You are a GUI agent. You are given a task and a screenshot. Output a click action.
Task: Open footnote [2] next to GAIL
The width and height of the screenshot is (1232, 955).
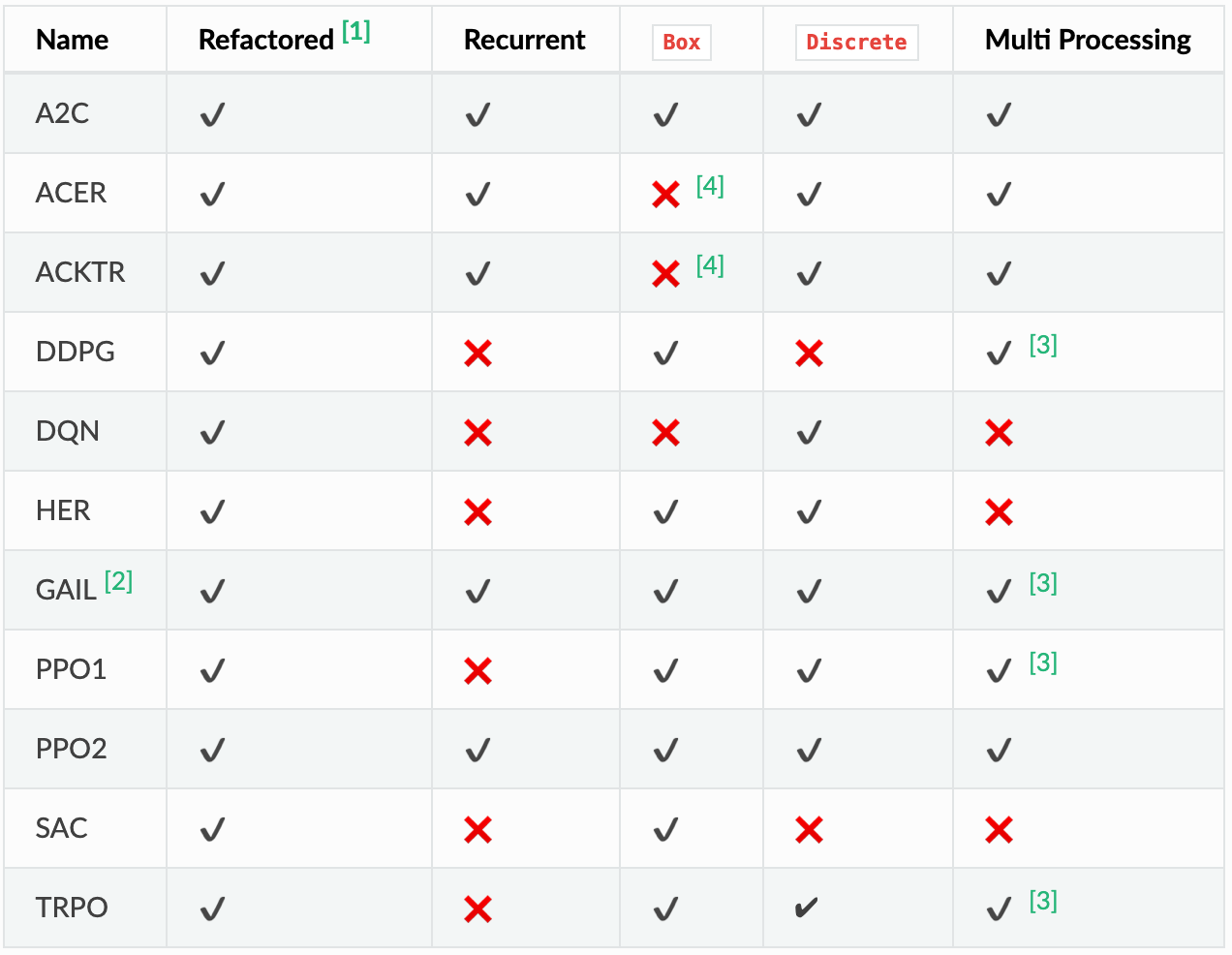coord(118,581)
